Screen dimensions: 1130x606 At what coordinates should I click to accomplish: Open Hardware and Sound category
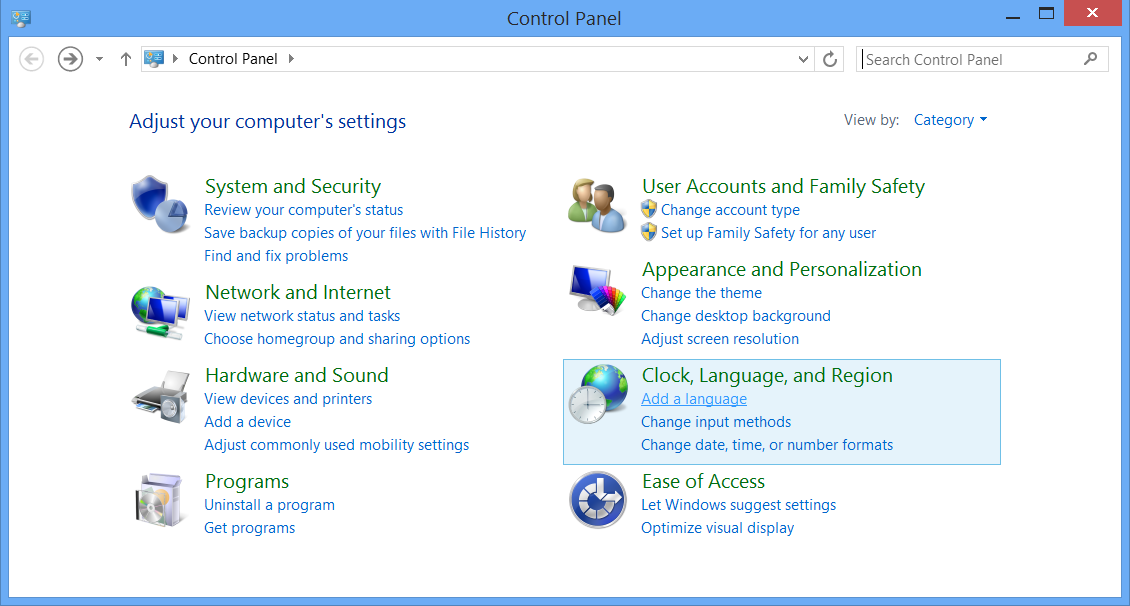296,375
